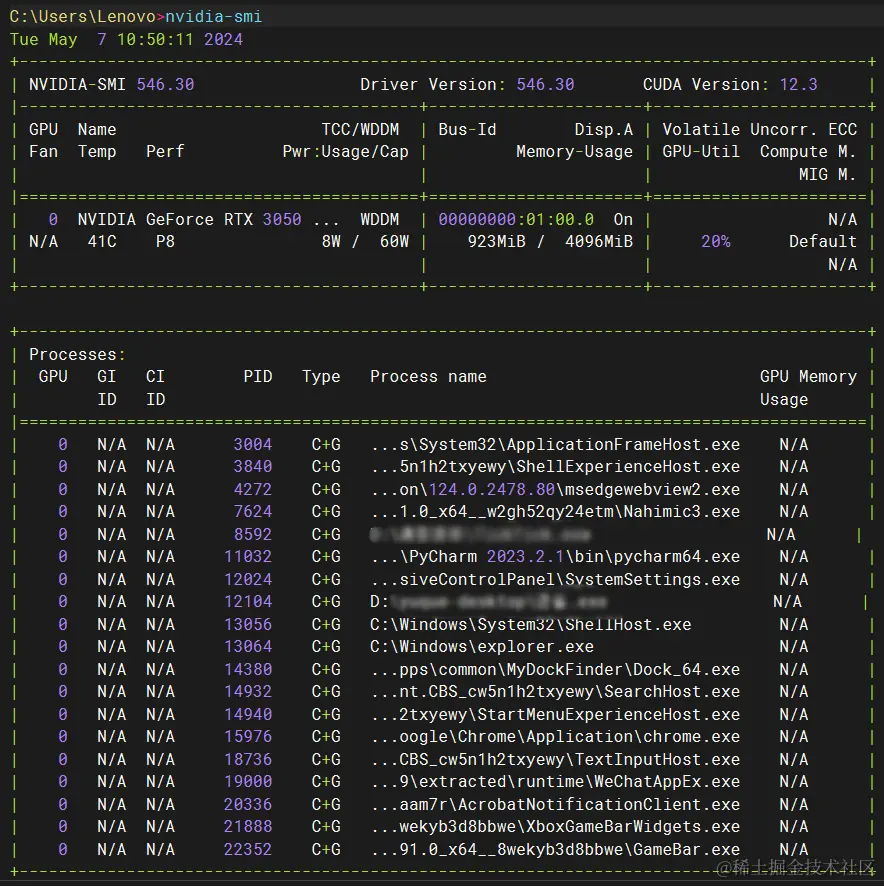The height and width of the screenshot is (886, 884).
Task: Click the P8 performance state
Action: (165, 242)
